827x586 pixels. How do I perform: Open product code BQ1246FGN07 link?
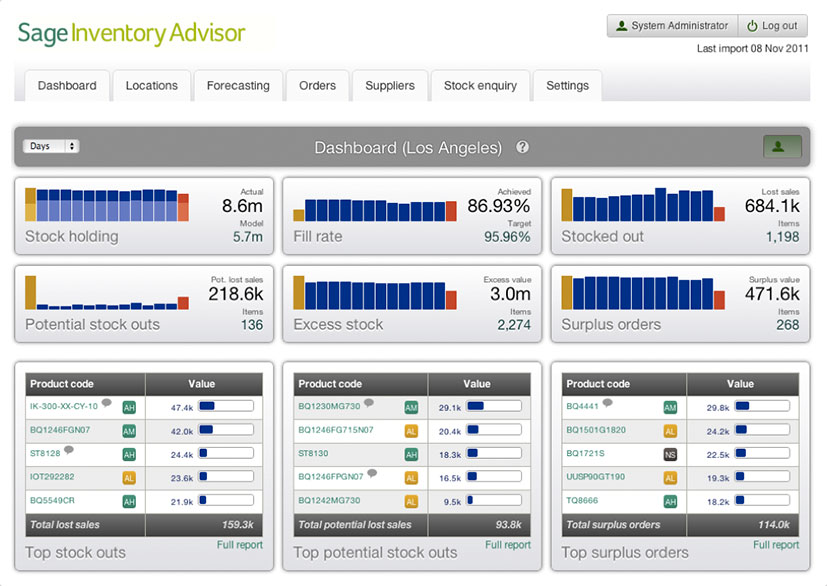pos(60,430)
